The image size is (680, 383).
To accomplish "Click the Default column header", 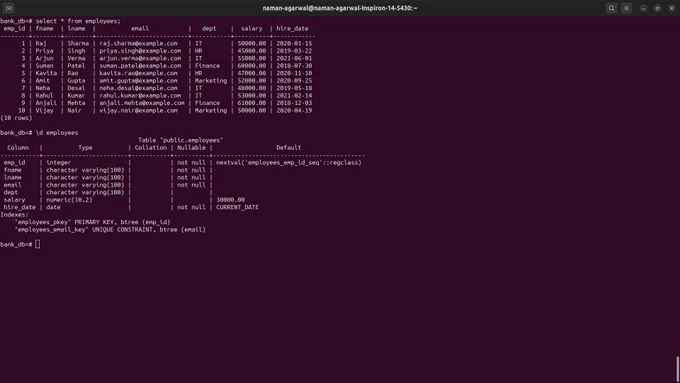I will 288,147.
